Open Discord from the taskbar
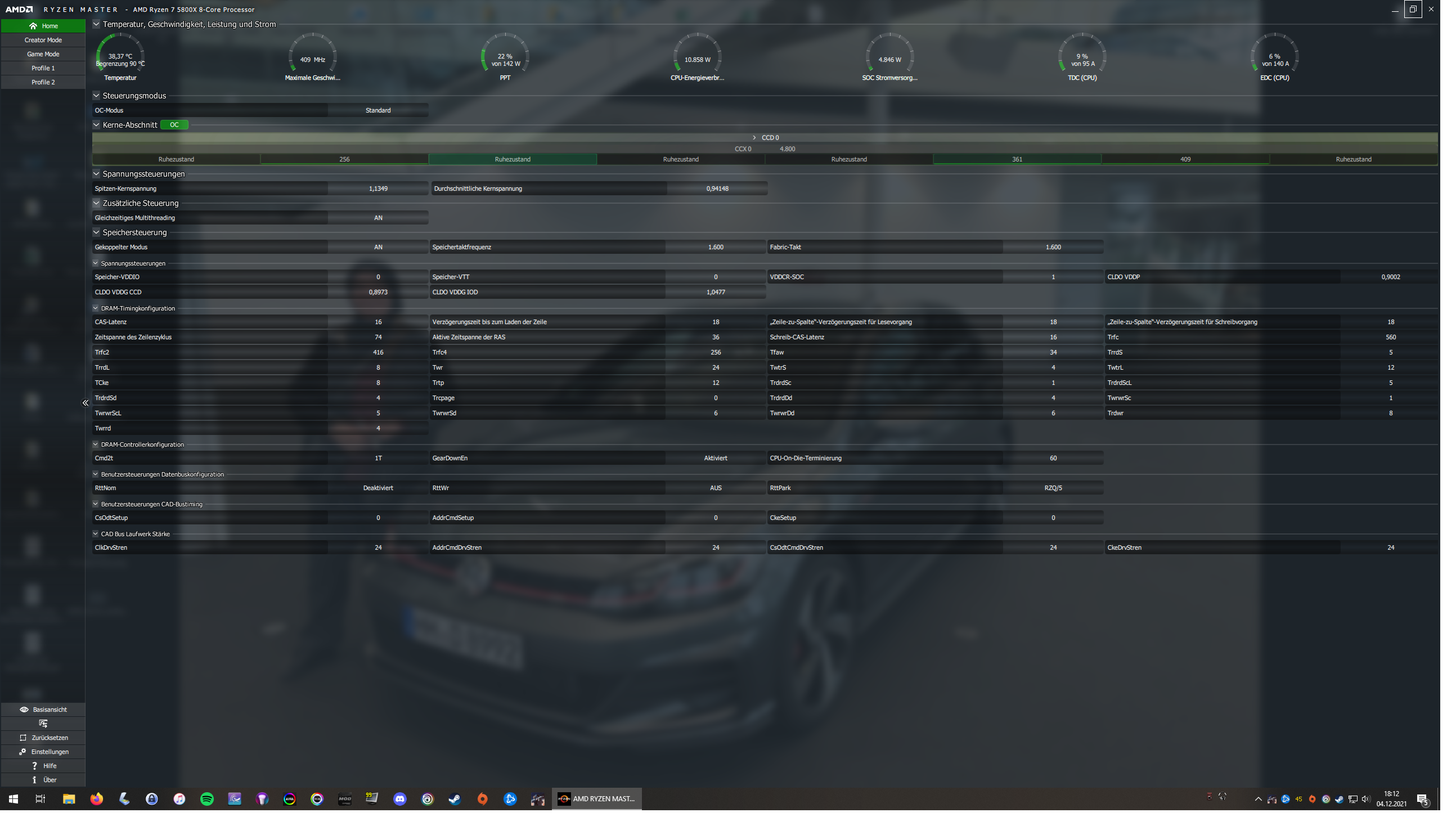The width and height of the screenshot is (1456, 826). 399,799
